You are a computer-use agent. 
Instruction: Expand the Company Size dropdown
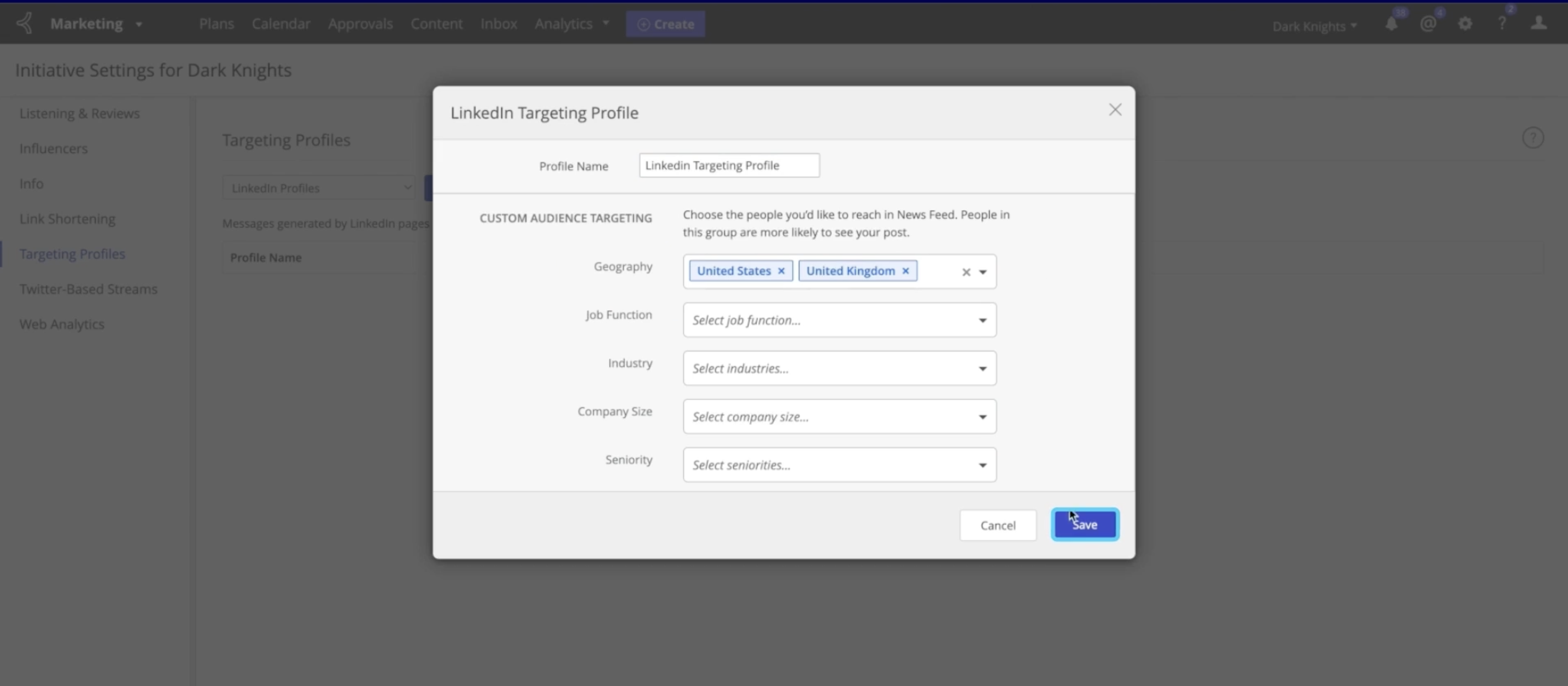click(x=839, y=417)
